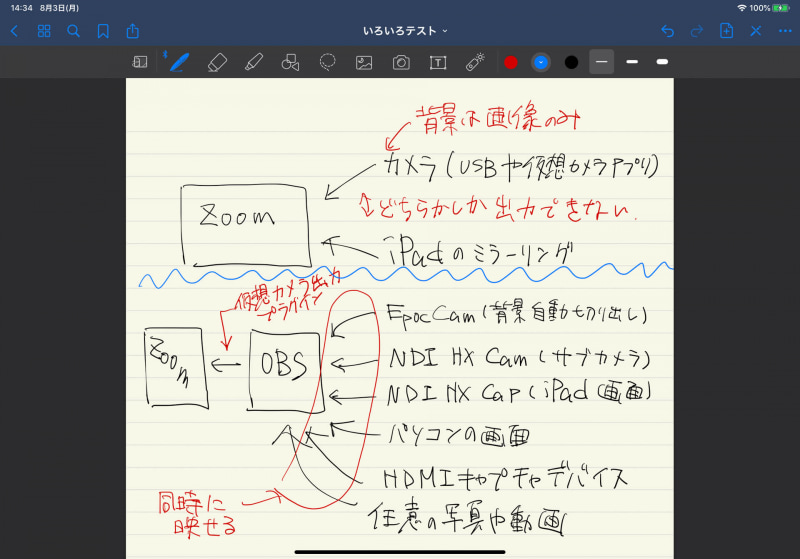Tap the battery status icon
The width and height of the screenshot is (800, 559).
781,8
